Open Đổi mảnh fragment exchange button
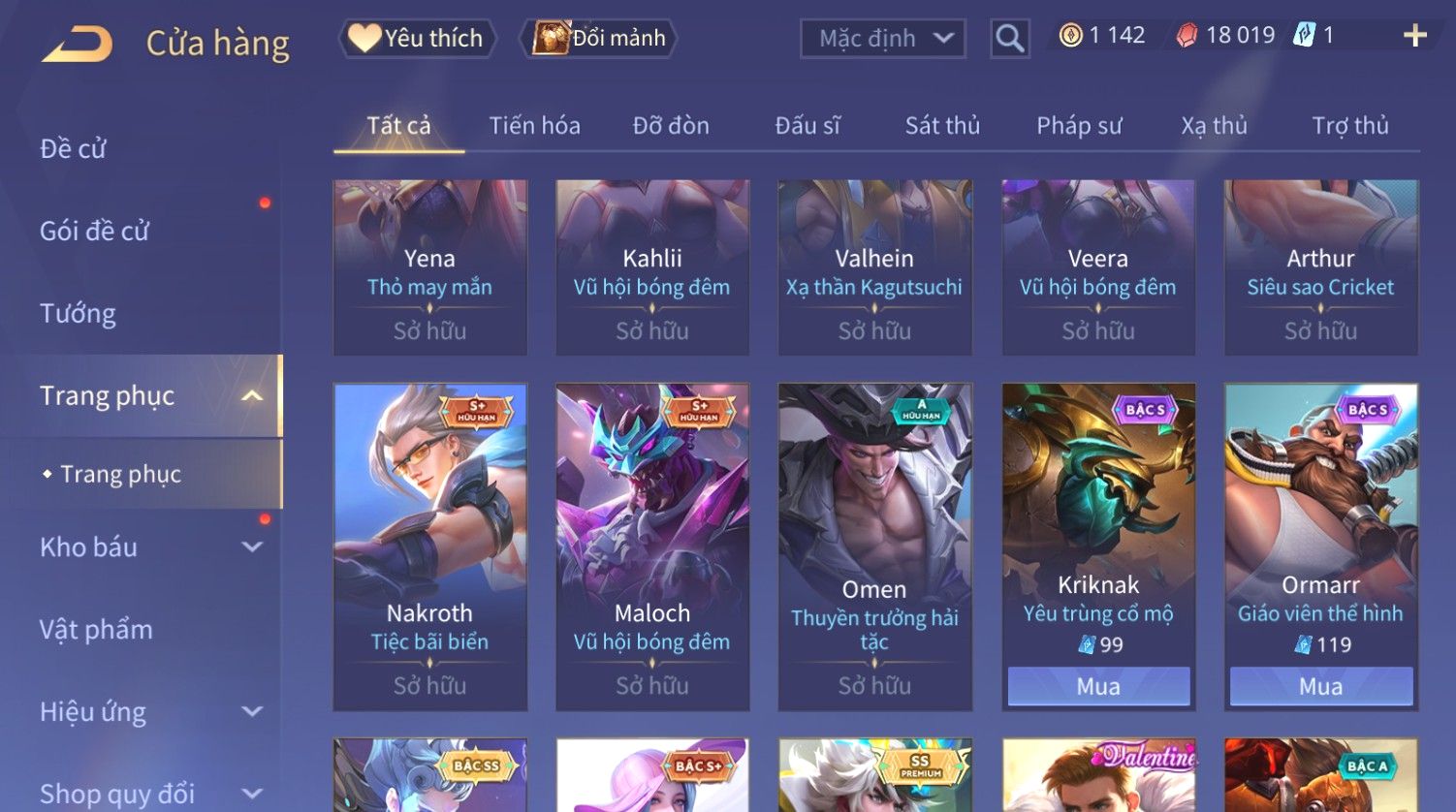This screenshot has width=1456, height=812. click(599, 39)
